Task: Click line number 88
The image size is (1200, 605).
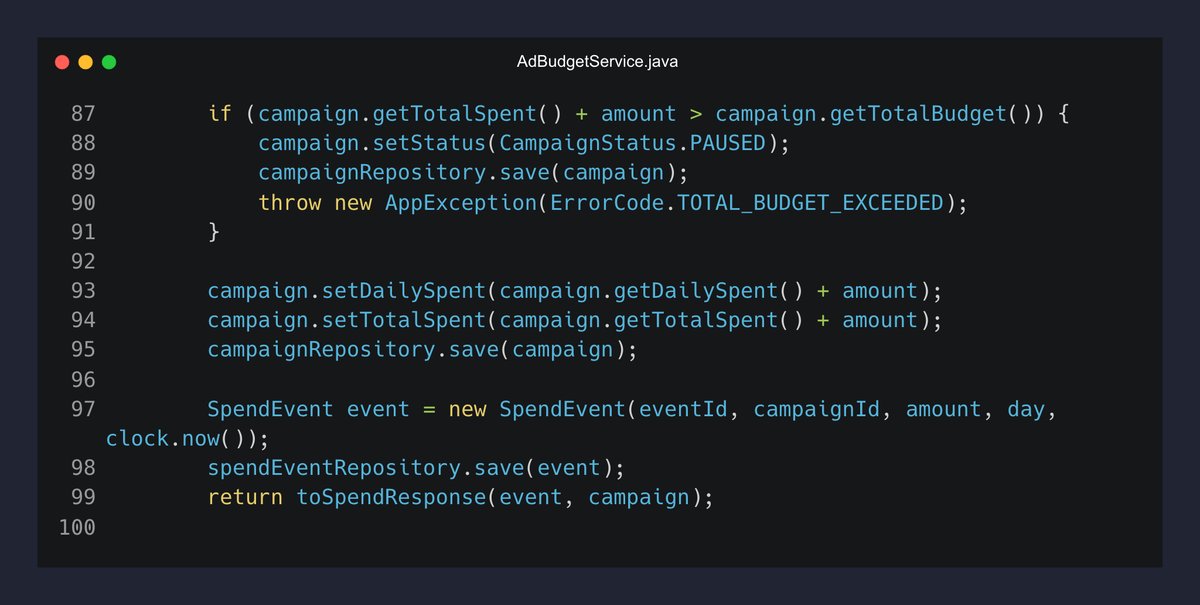Action: [x=83, y=143]
